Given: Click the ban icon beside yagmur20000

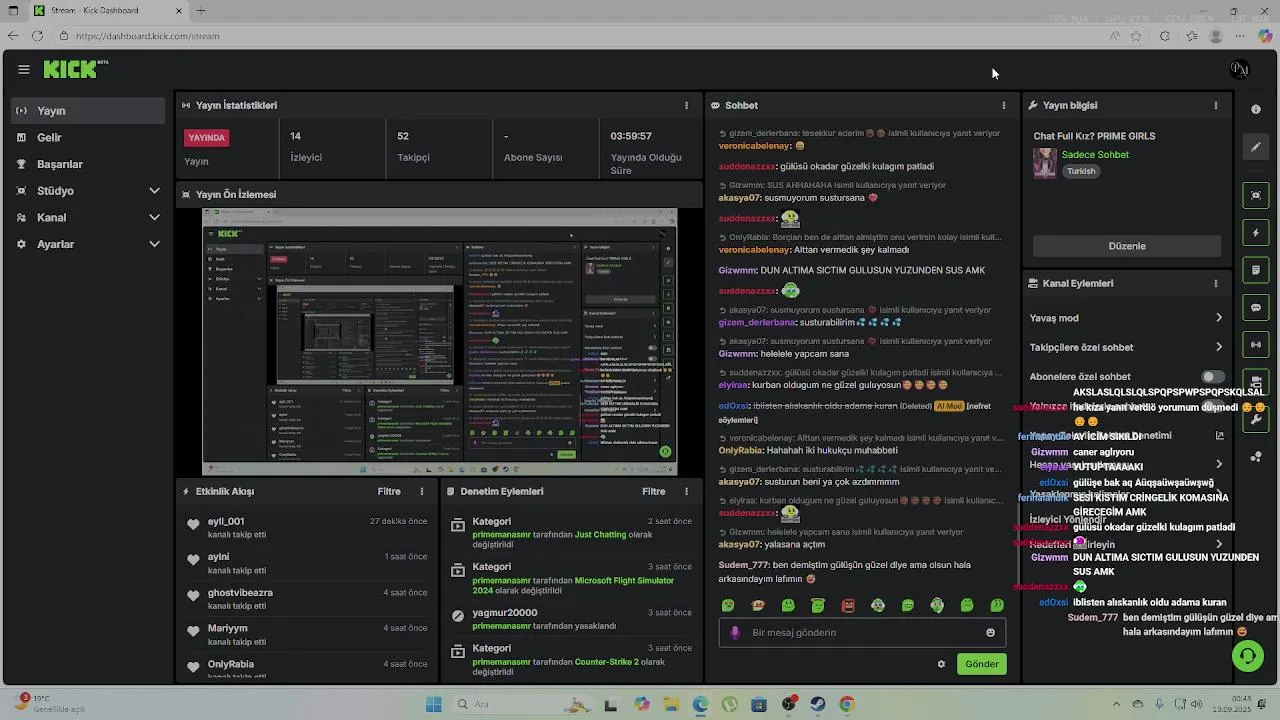Looking at the screenshot, I should (458, 617).
